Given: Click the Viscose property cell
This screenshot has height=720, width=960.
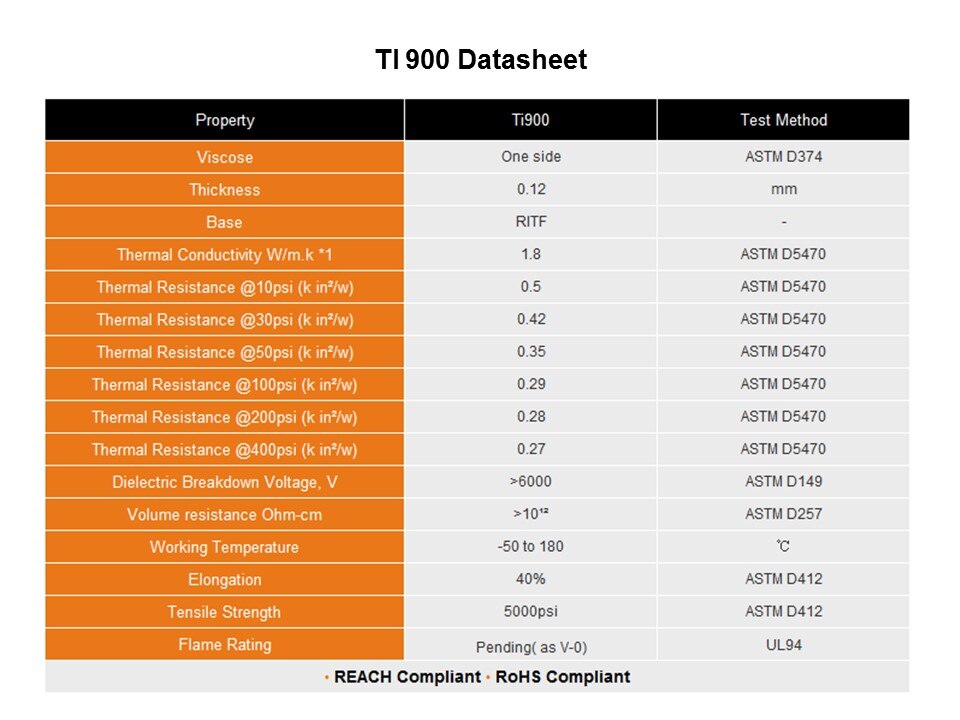Looking at the screenshot, I should (225, 157).
